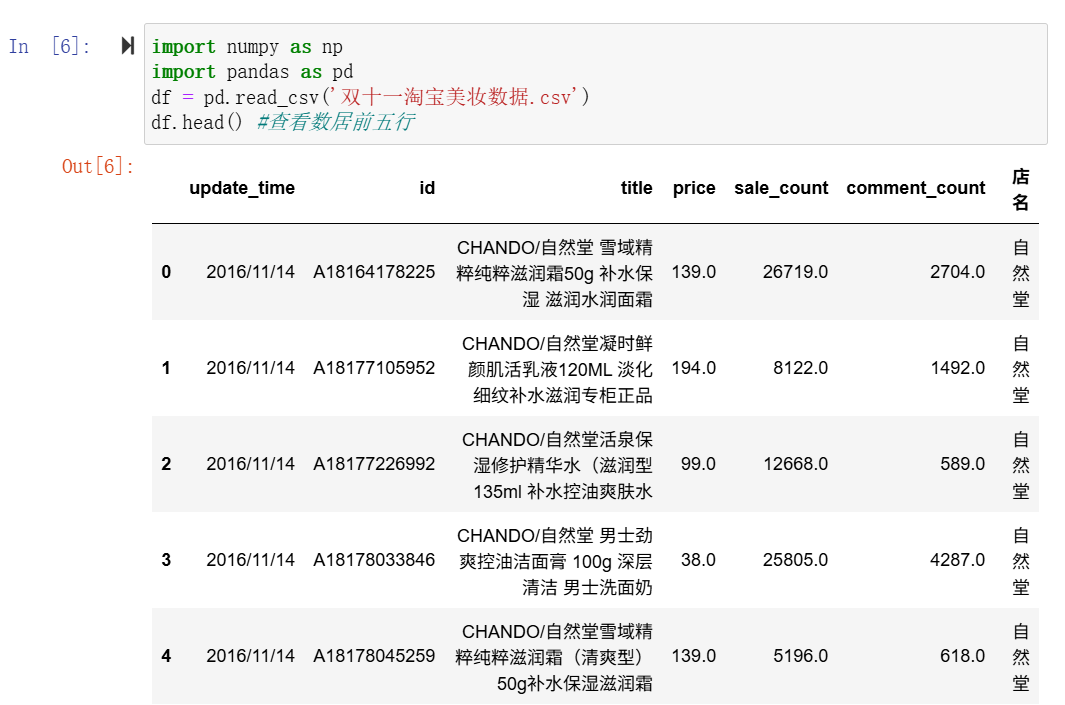Click sale_count value 5196.0
Image resolution: width=1065 pixels, height=705 pixels.
point(801,656)
